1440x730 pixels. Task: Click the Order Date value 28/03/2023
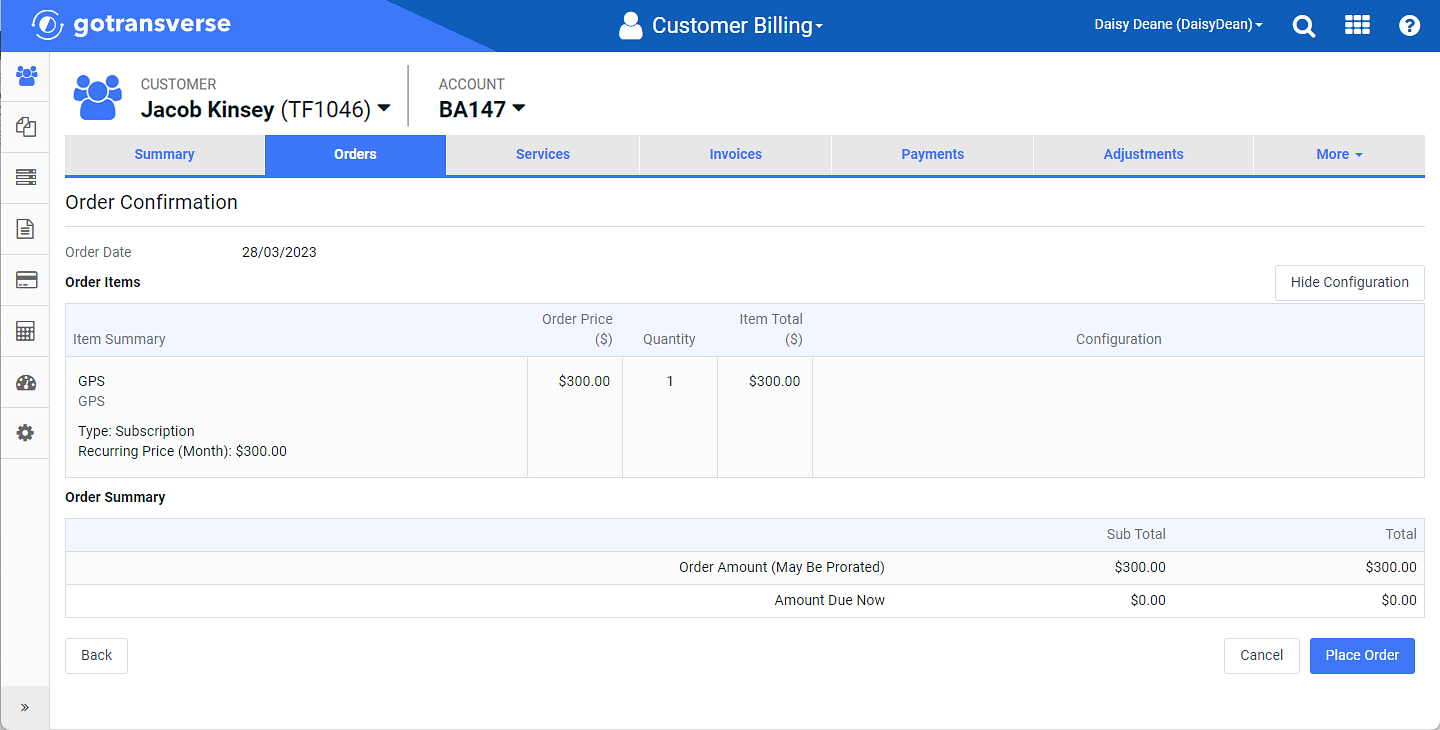click(279, 252)
